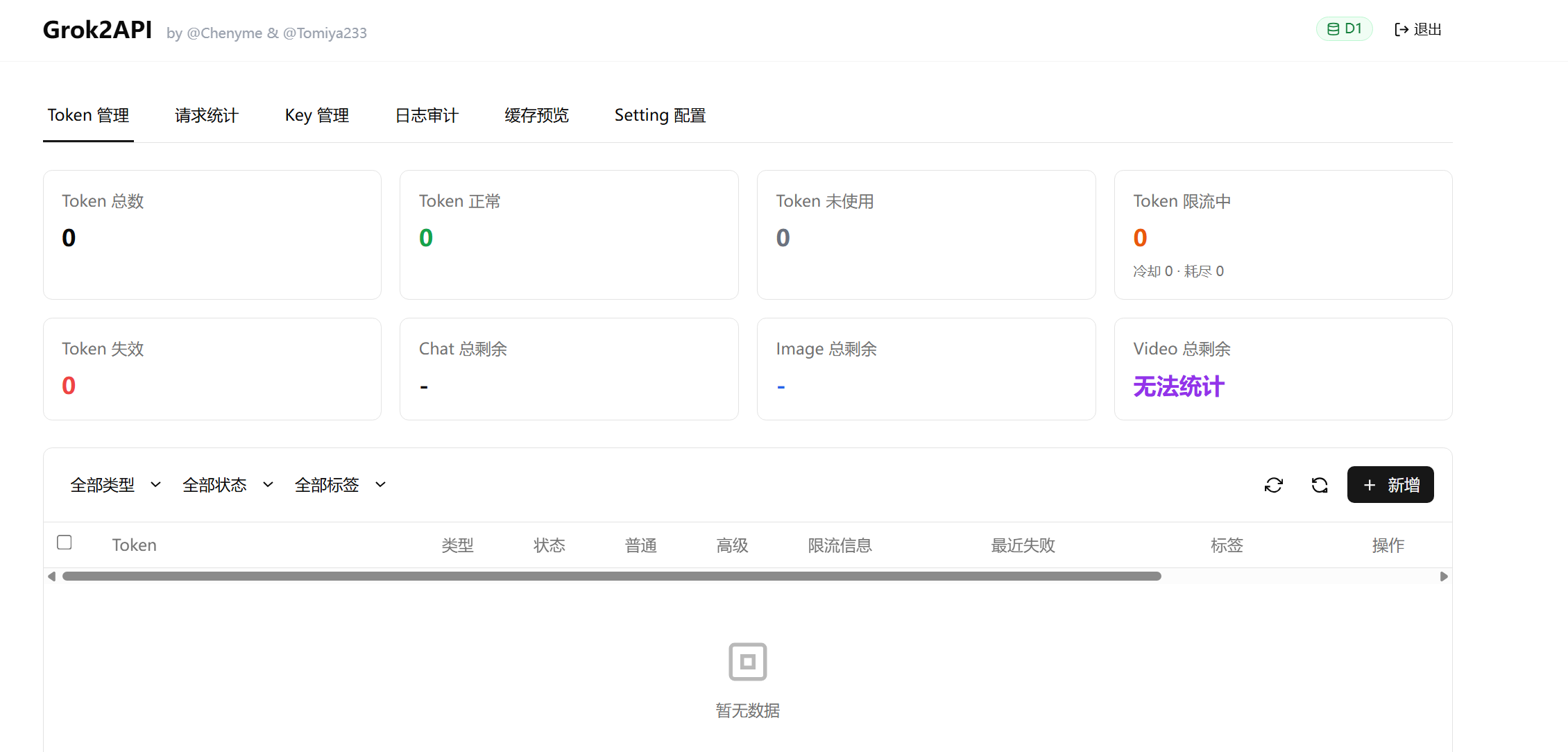Click the 普通 column header
The height and width of the screenshot is (752, 1568).
click(x=641, y=545)
